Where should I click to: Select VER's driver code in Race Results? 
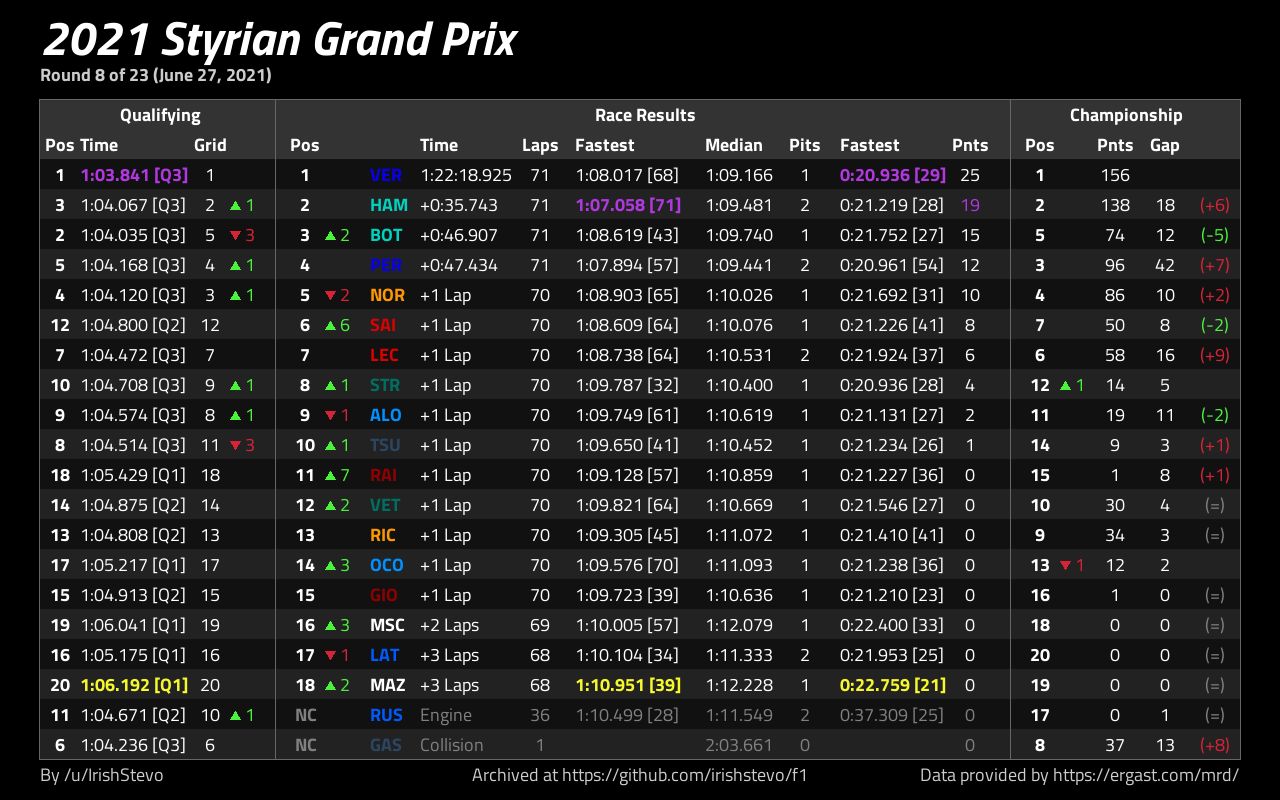[x=385, y=175]
